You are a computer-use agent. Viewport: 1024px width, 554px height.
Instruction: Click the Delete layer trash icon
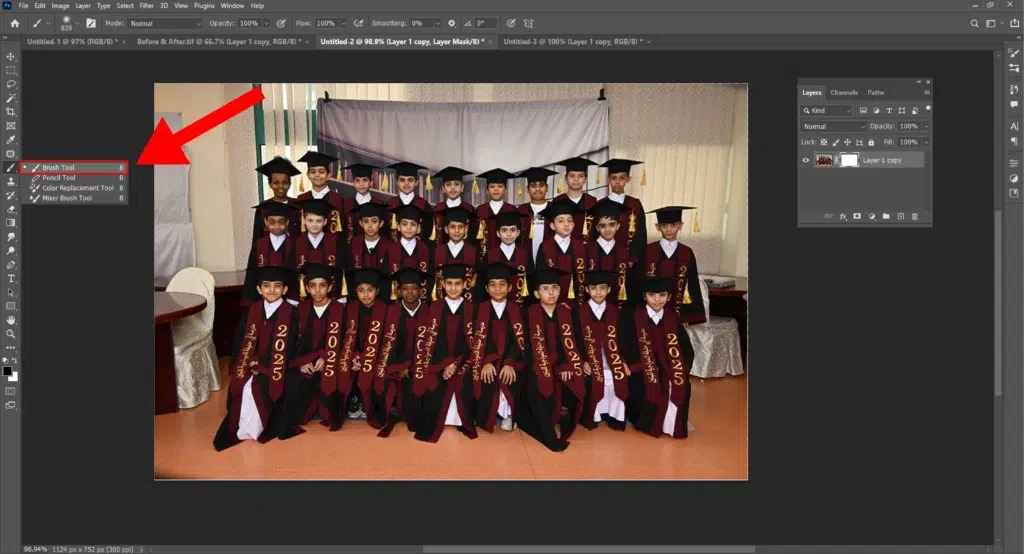(915, 216)
